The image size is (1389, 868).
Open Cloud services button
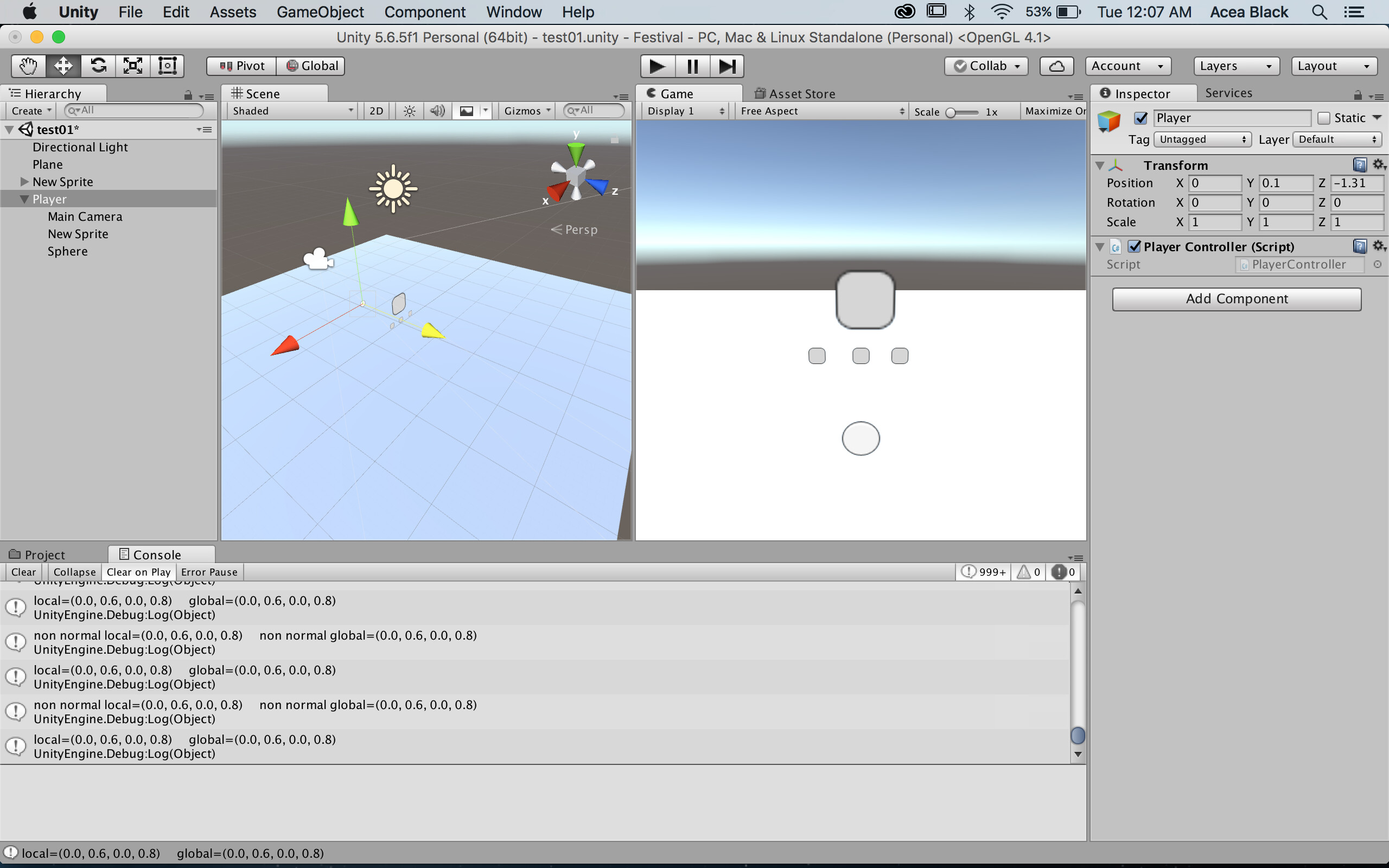point(1056,66)
